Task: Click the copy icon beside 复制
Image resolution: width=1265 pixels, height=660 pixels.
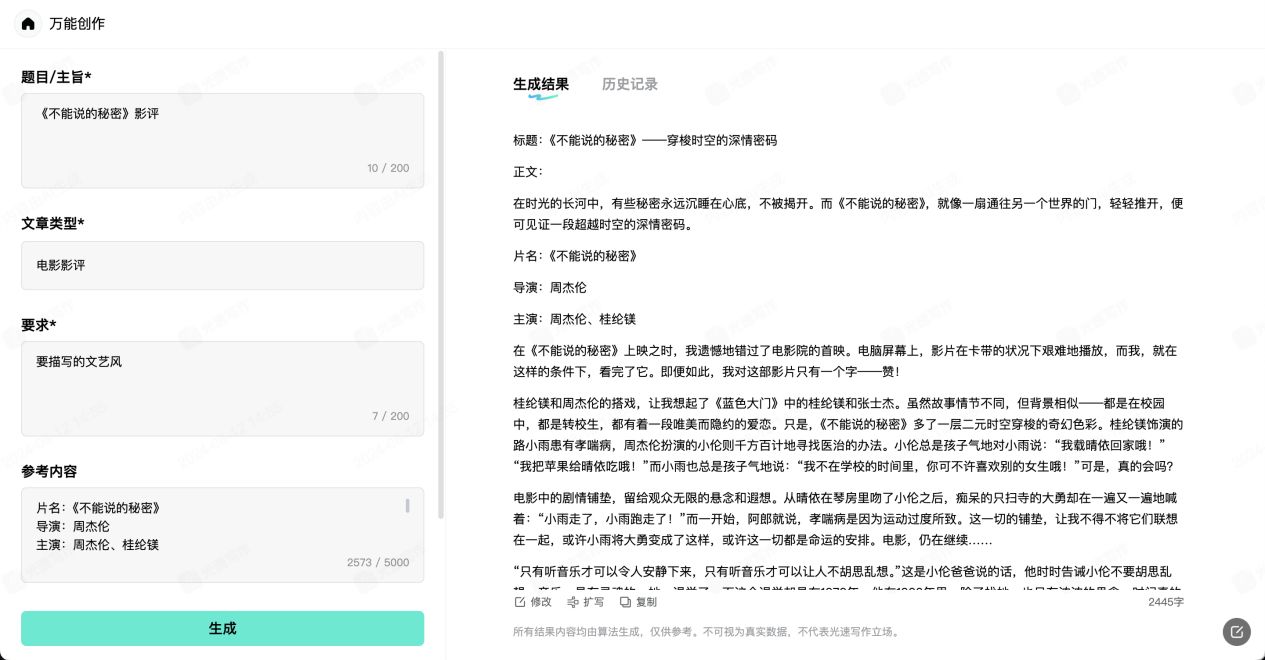Action: (625, 602)
